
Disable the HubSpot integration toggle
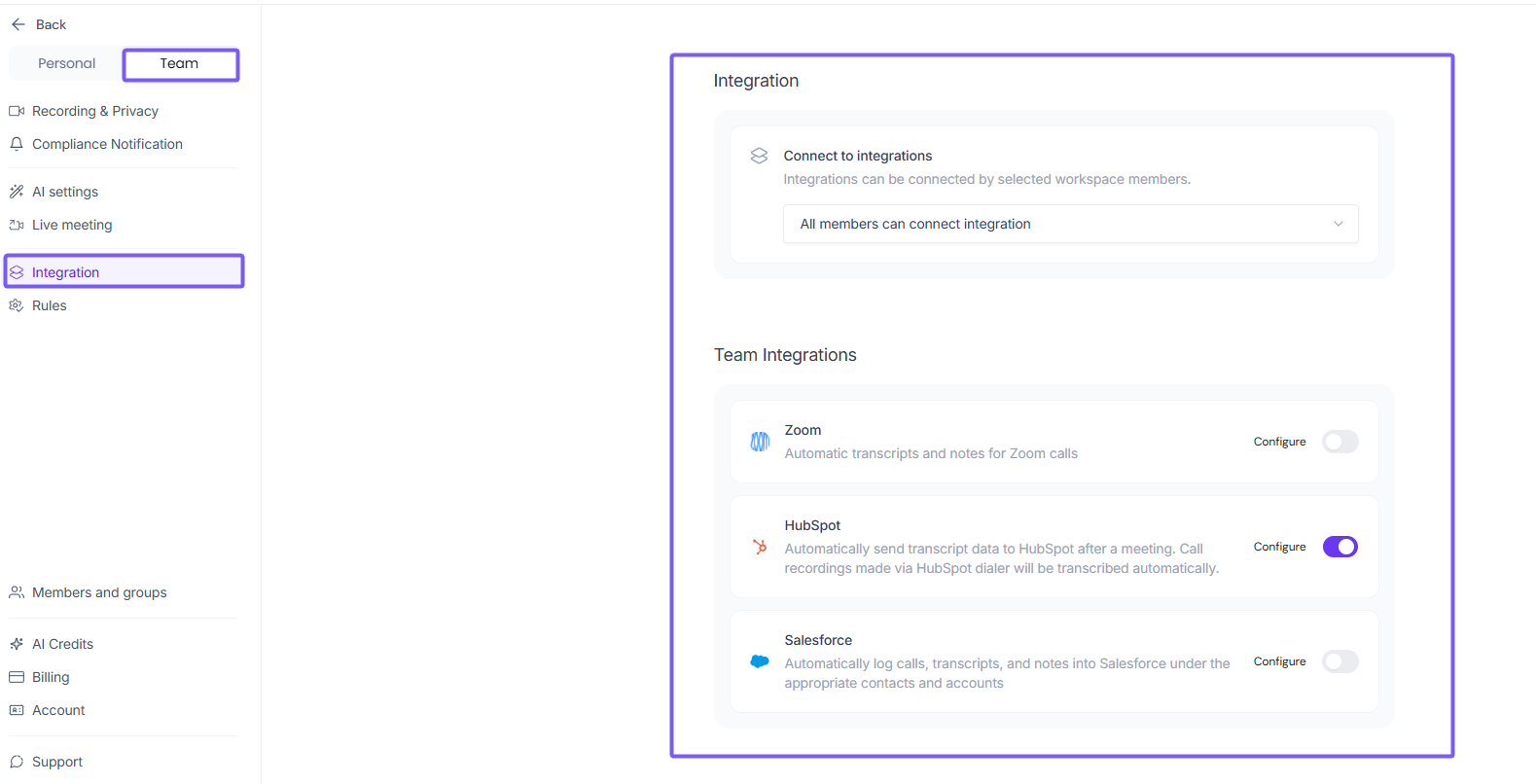coord(1340,547)
